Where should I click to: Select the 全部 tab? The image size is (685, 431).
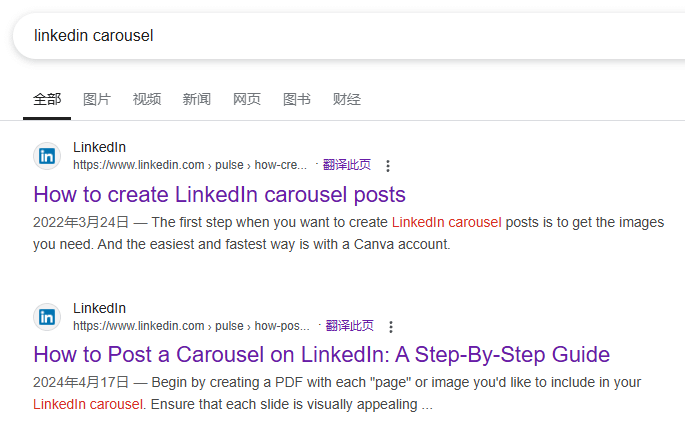coord(47,100)
